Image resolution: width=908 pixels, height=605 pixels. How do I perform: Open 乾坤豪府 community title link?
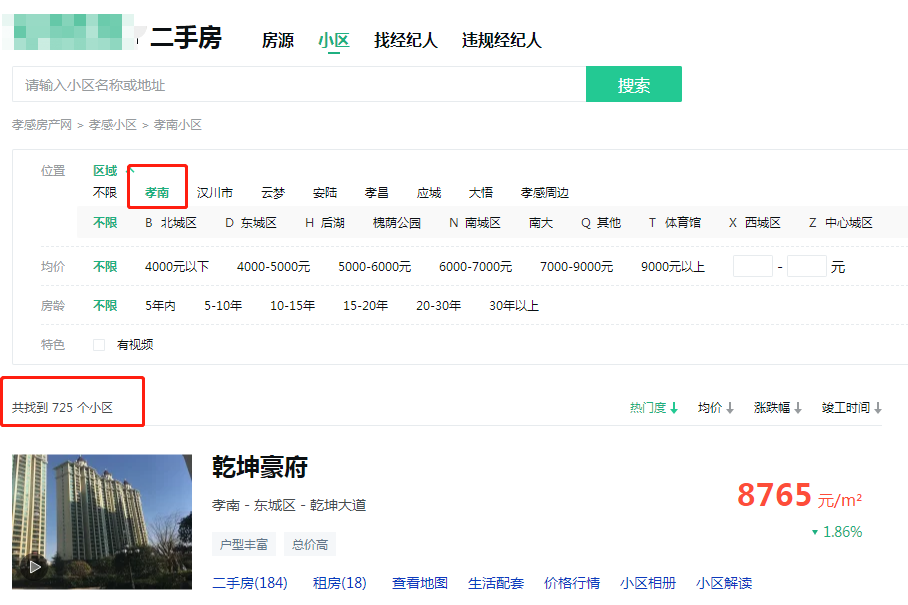click(260, 467)
